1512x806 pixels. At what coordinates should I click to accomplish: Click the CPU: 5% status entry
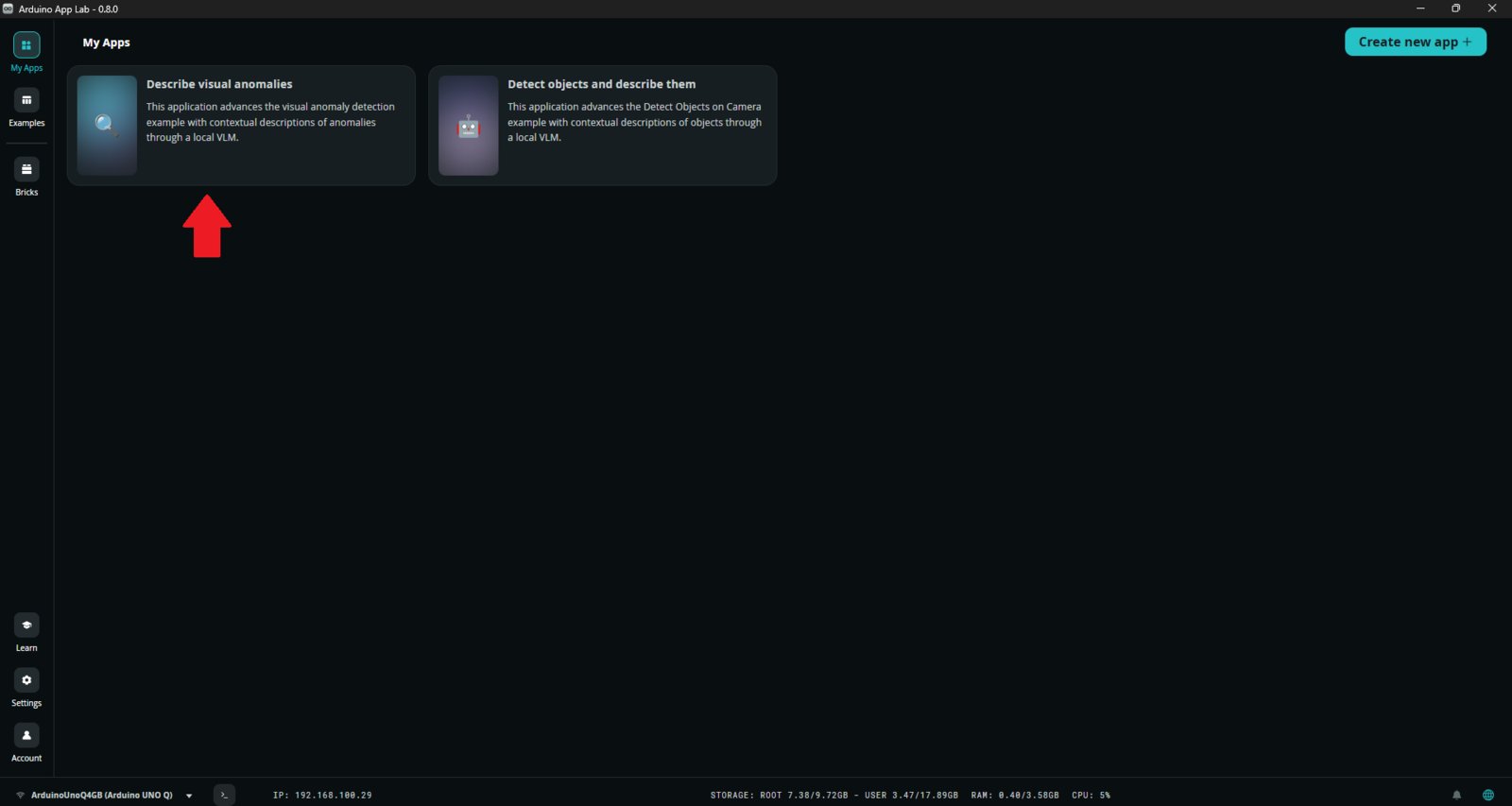tap(1091, 796)
